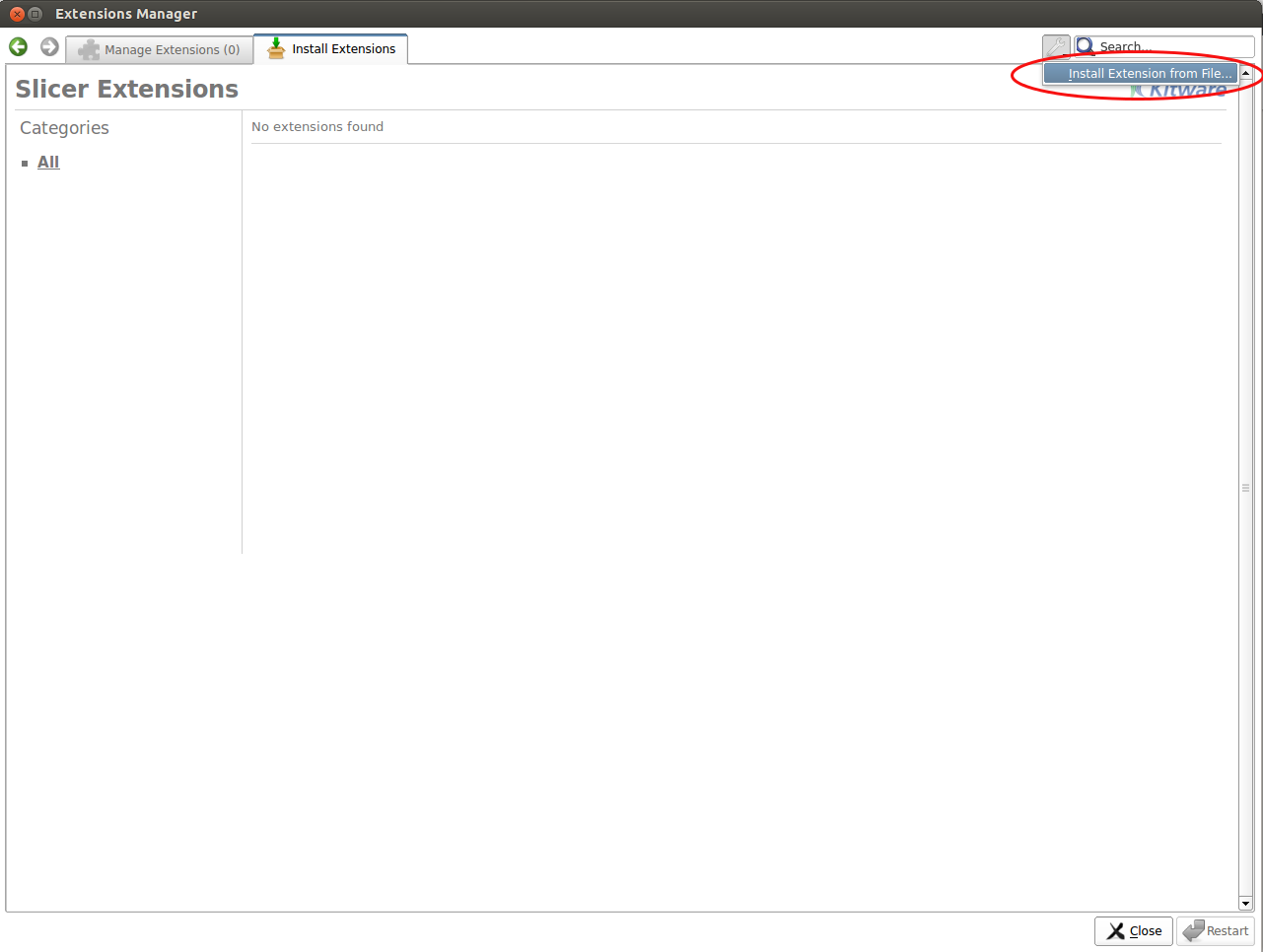Switch to the Manage Extensions (0) tab
The height and width of the screenshot is (952, 1263).
(x=172, y=49)
